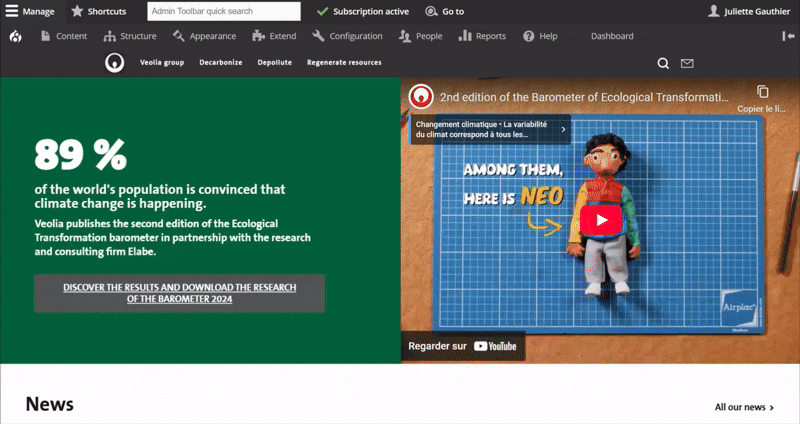Viewport: 800px width, 424px height.
Task: Open Regenerate resources navigation item
Action: pos(344,62)
